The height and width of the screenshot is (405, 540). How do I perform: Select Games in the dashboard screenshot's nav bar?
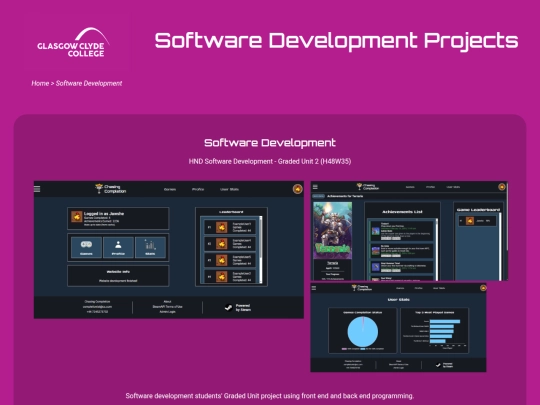pyautogui.click(x=170, y=189)
